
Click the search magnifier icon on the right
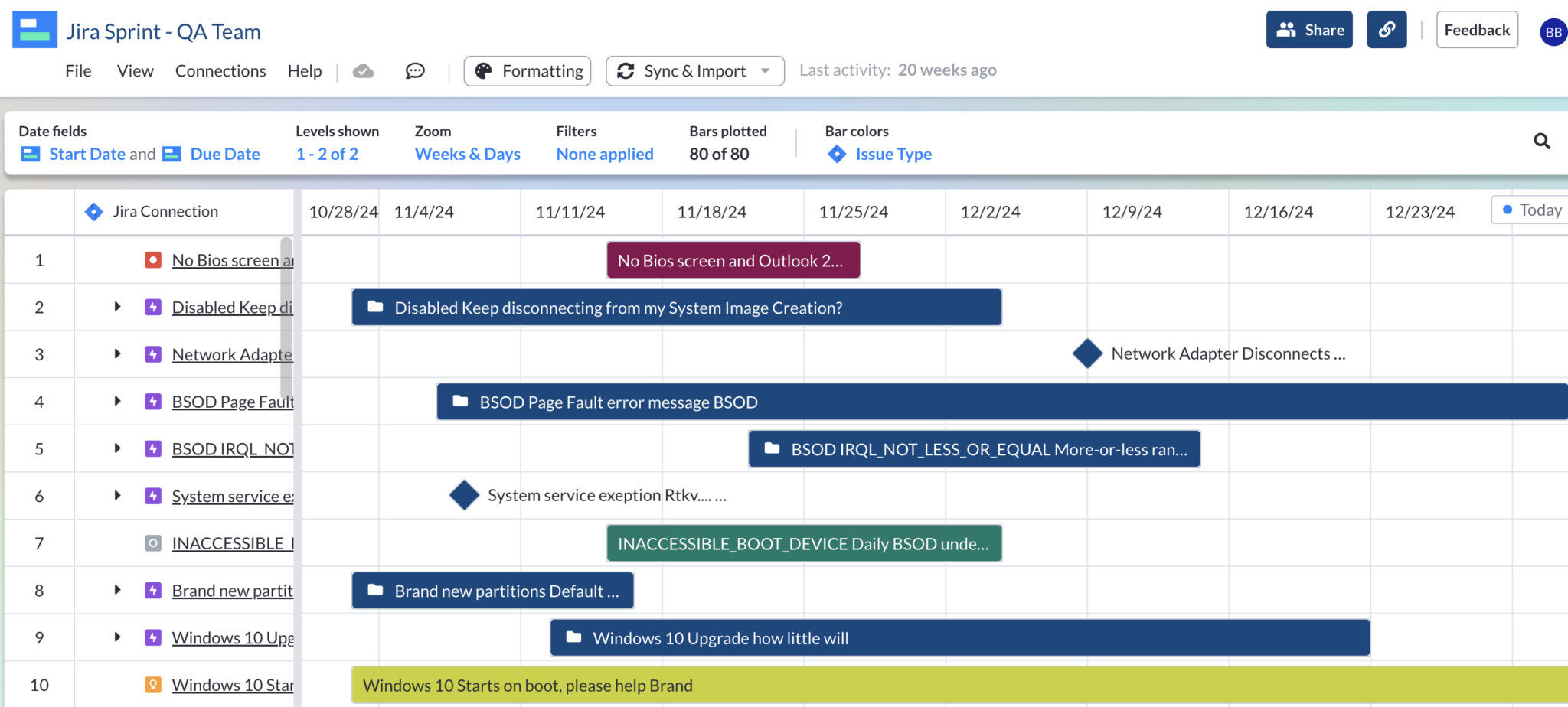click(x=1542, y=142)
